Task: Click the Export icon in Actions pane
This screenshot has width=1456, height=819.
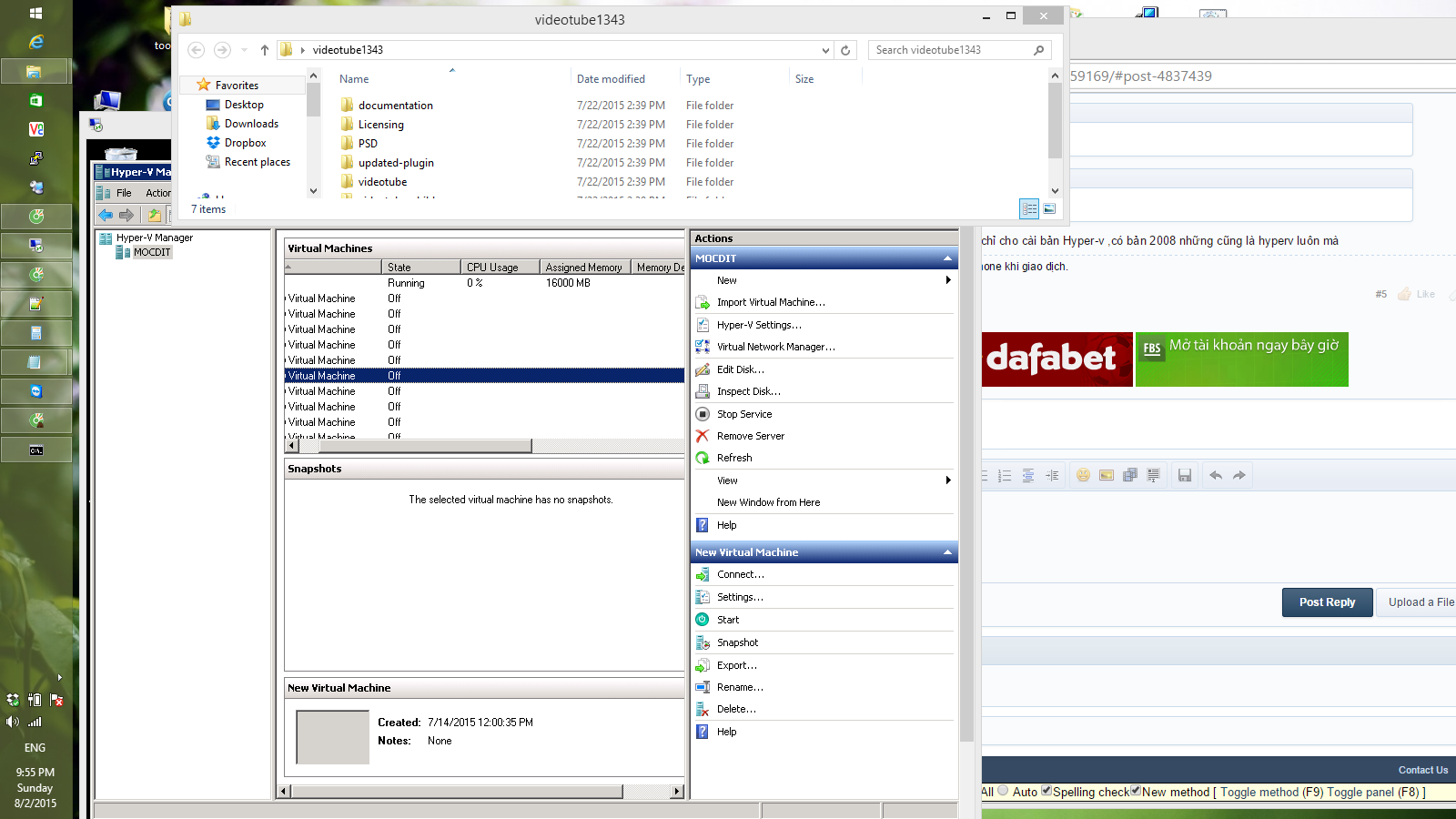Action: coord(703,665)
